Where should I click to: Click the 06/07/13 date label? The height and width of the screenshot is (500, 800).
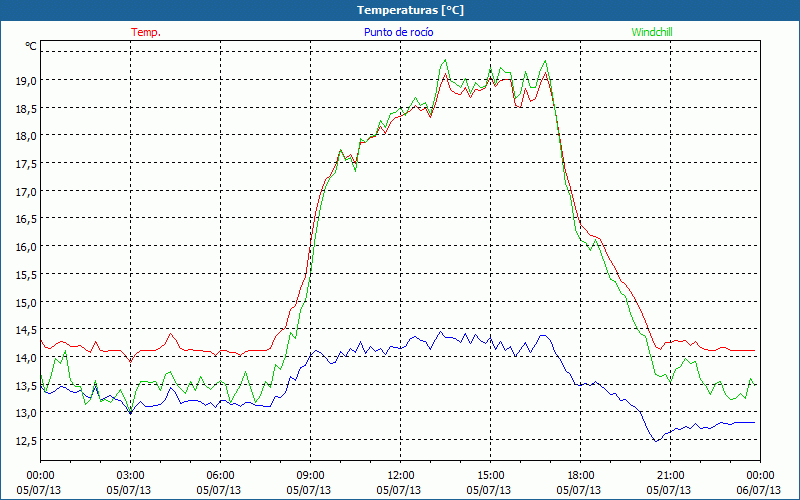point(759,490)
